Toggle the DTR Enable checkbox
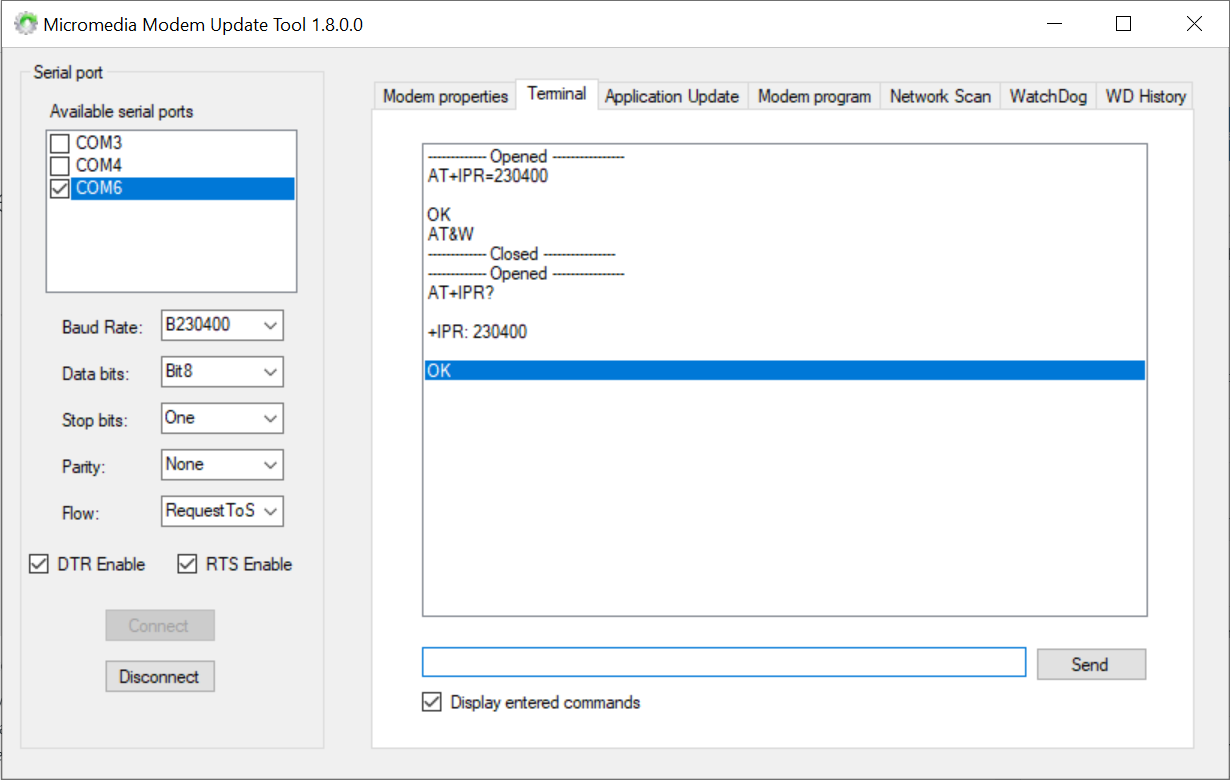 coord(39,564)
